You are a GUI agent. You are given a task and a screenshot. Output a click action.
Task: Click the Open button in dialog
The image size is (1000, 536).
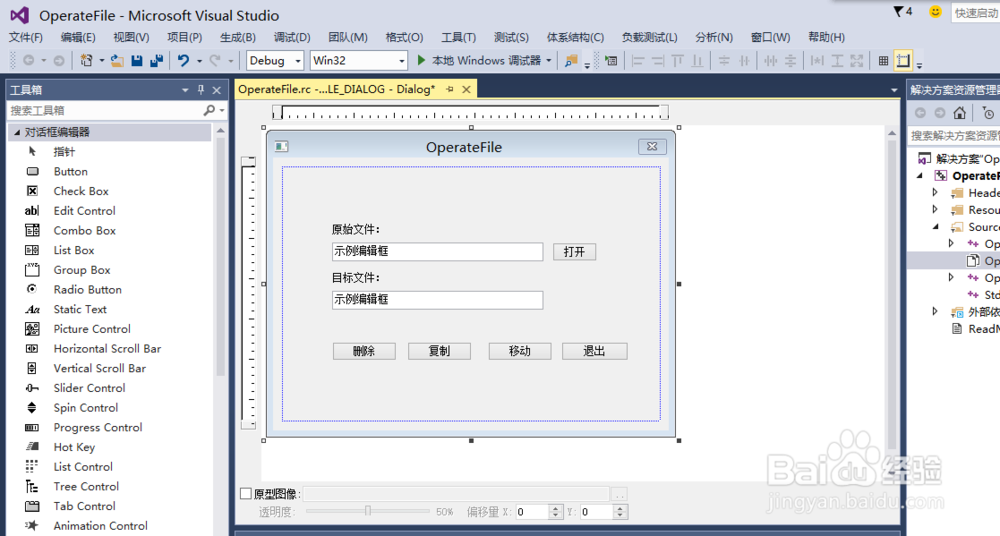click(574, 252)
